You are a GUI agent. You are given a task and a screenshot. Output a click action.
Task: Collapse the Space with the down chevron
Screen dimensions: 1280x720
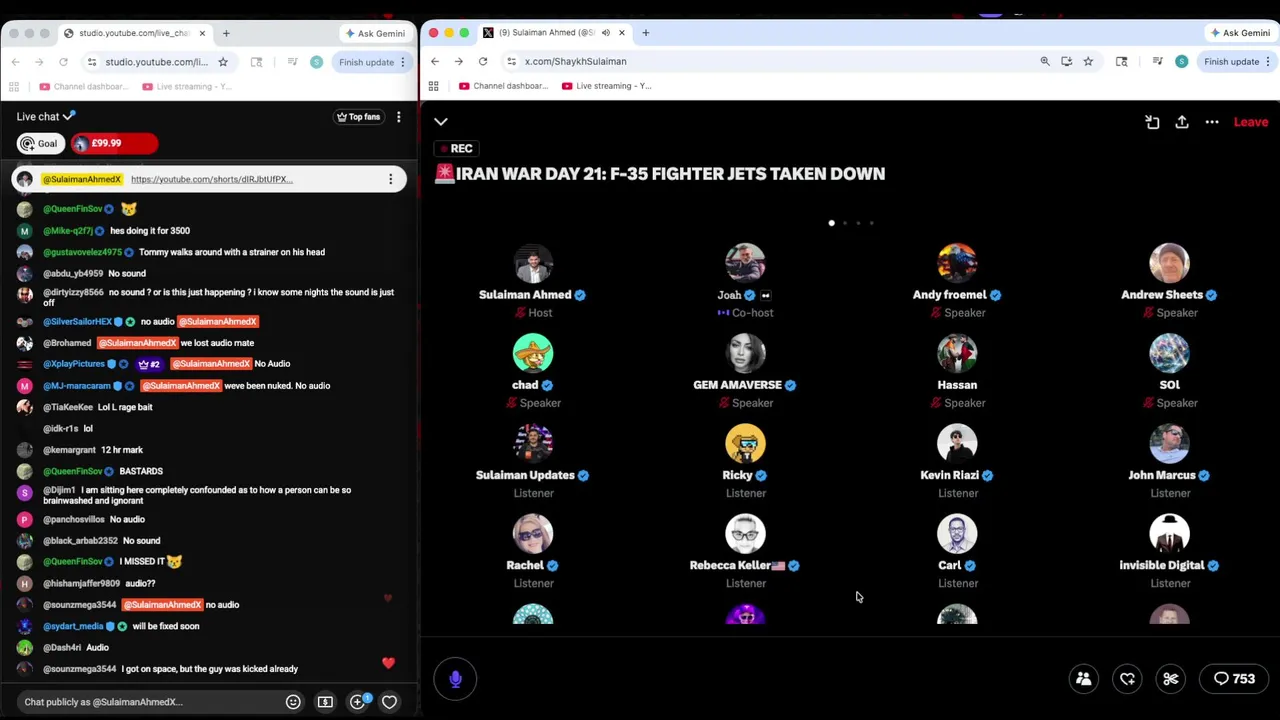coord(441,122)
